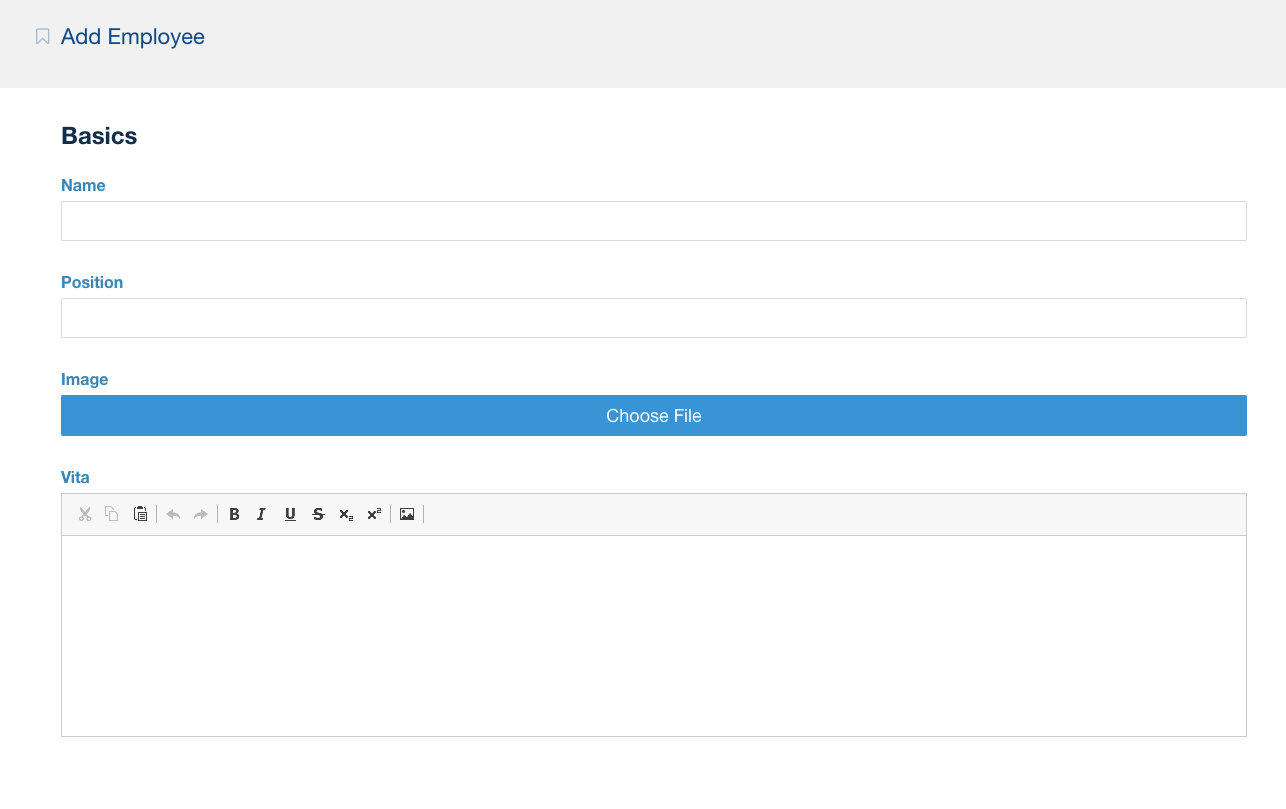The width and height of the screenshot is (1286, 809).
Task: Click the bookmark icon beside Add Employee
Action: (x=41, y=36)
